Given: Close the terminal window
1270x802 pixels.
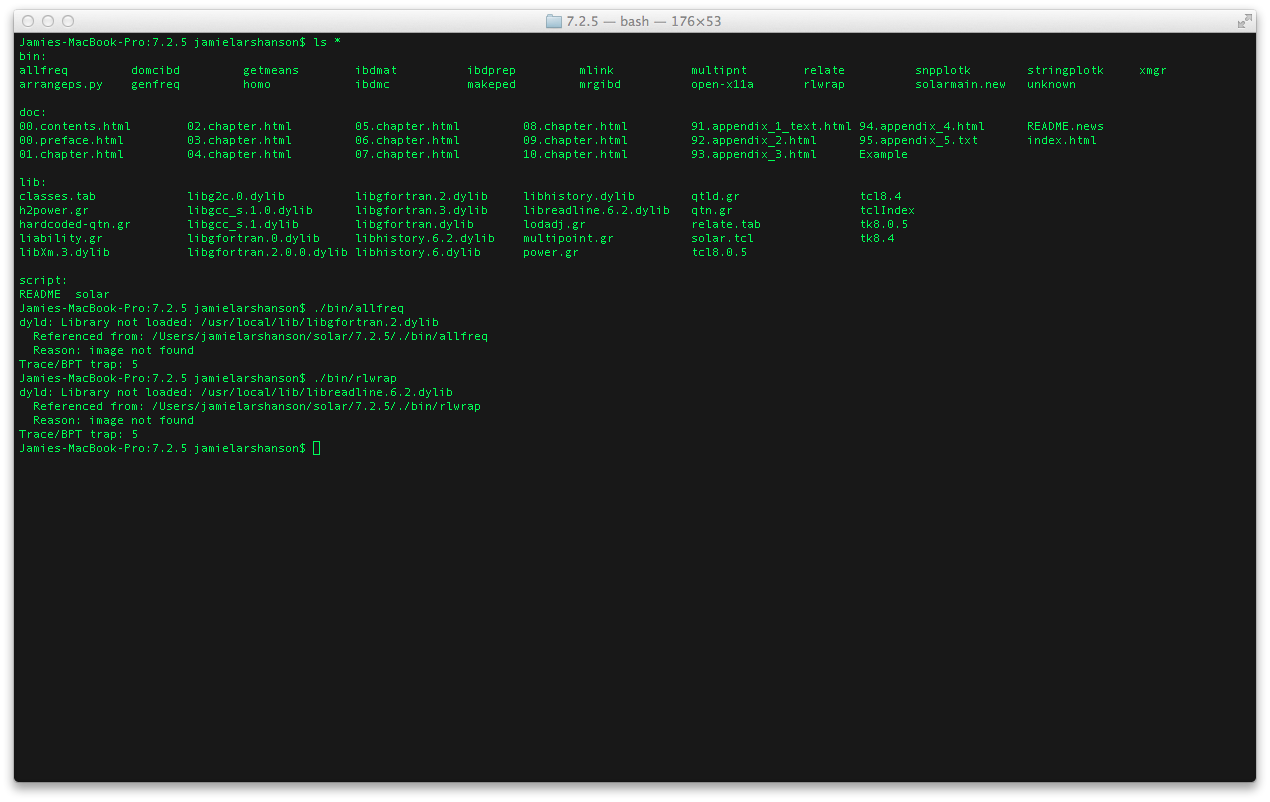Looking at the screenshot, I should coord(28,21).
